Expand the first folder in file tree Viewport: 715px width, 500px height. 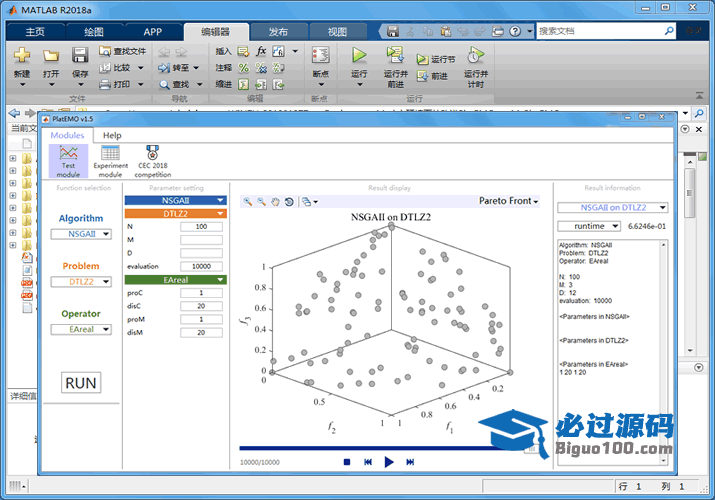[13, 159]
